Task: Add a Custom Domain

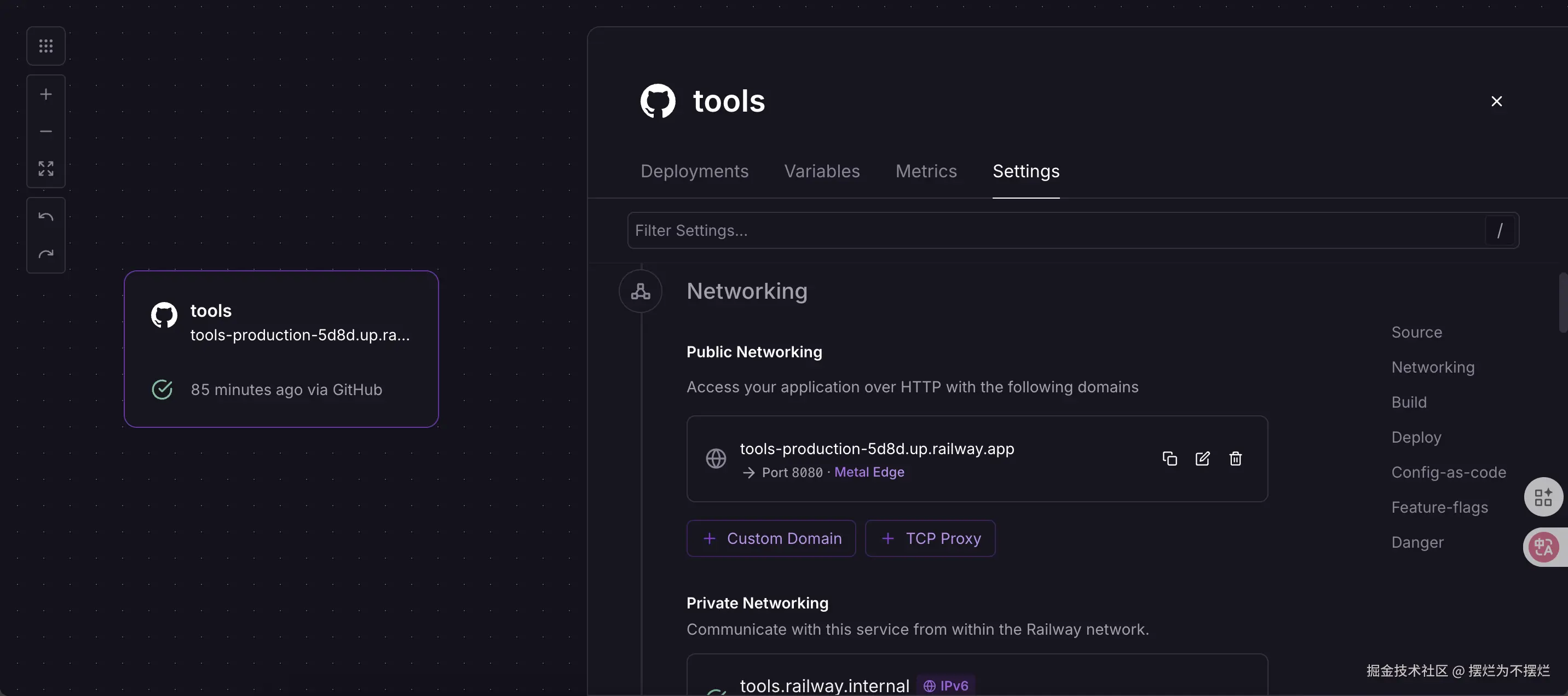Action: (x=771, y=538)
